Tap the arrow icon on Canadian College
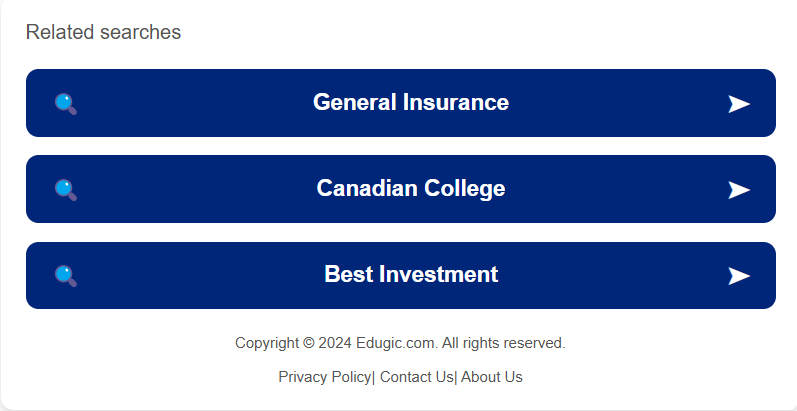797x411 pixels. (739, 190)
